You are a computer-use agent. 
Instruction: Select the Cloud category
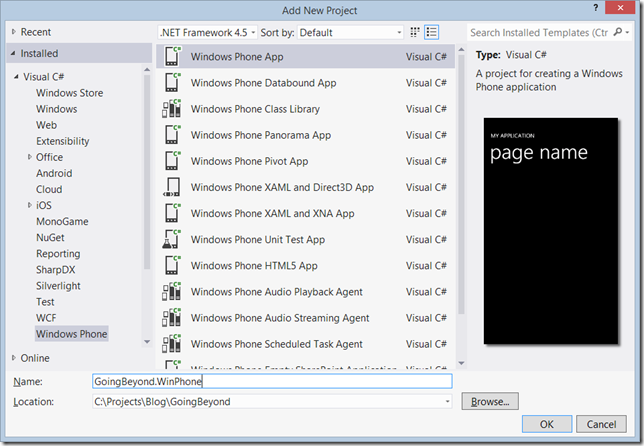(x=49, y=189)
